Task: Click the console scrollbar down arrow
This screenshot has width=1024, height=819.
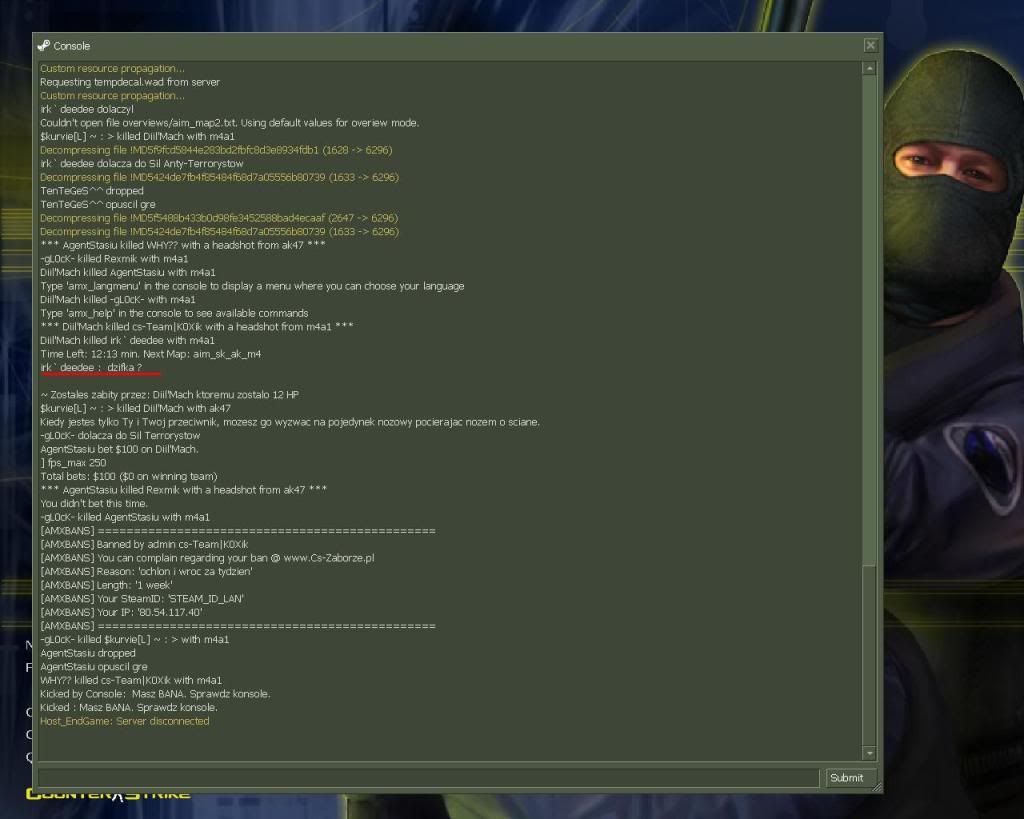Action: (869, 753)
